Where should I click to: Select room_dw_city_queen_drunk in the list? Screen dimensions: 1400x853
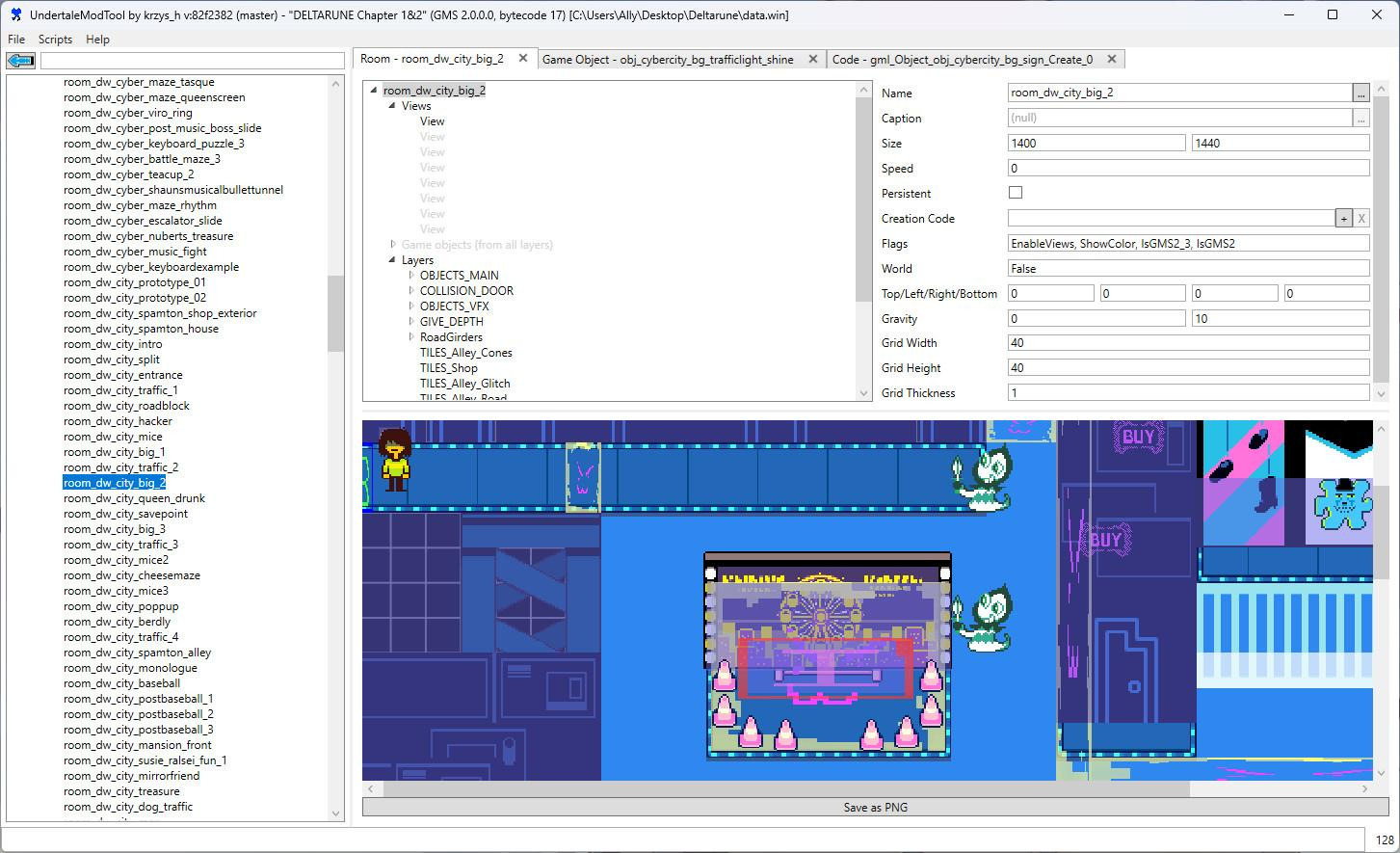coord(134,498)
